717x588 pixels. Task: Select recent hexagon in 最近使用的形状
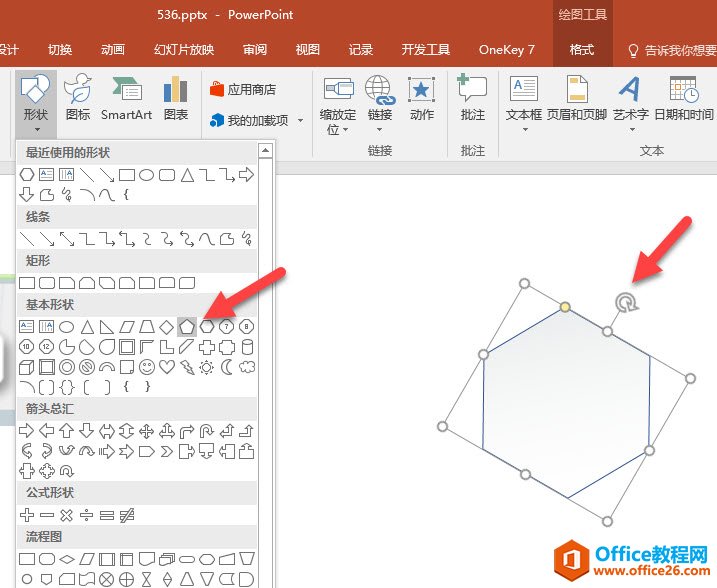point(27,174)
